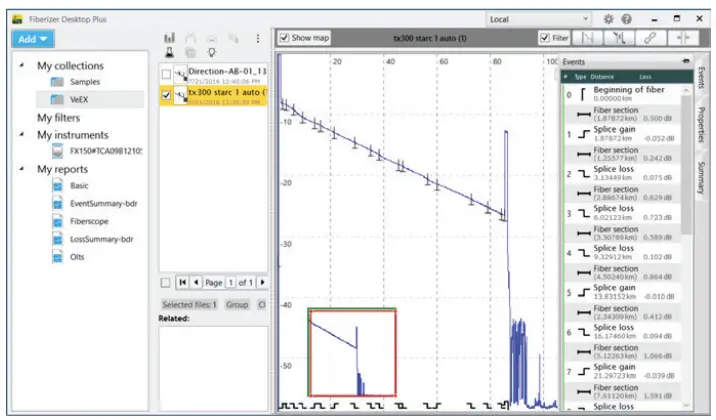Uncheck the tx300 starc 1 auto checkbox

click(166, 95)
